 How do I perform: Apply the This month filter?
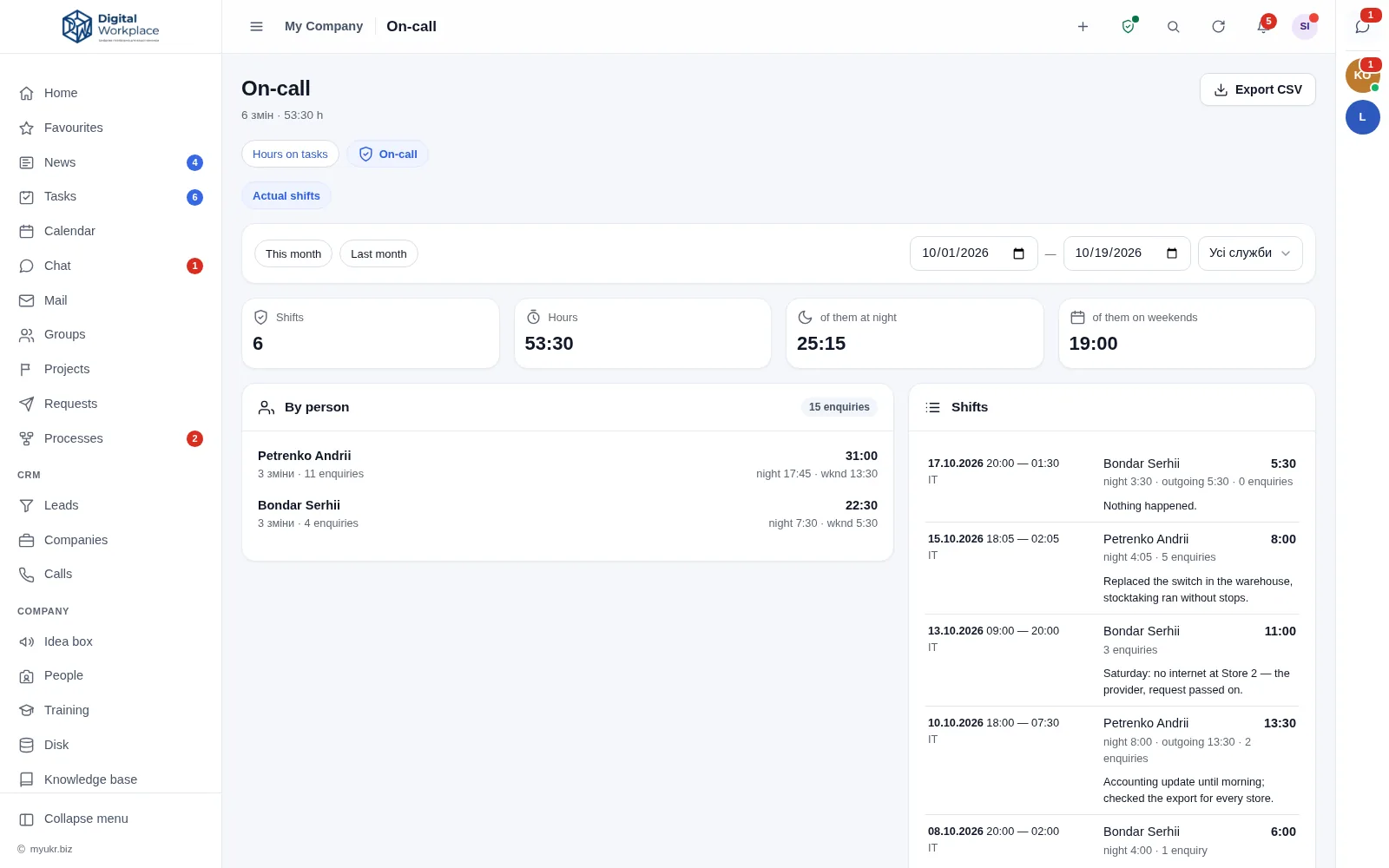pos(293,253)
